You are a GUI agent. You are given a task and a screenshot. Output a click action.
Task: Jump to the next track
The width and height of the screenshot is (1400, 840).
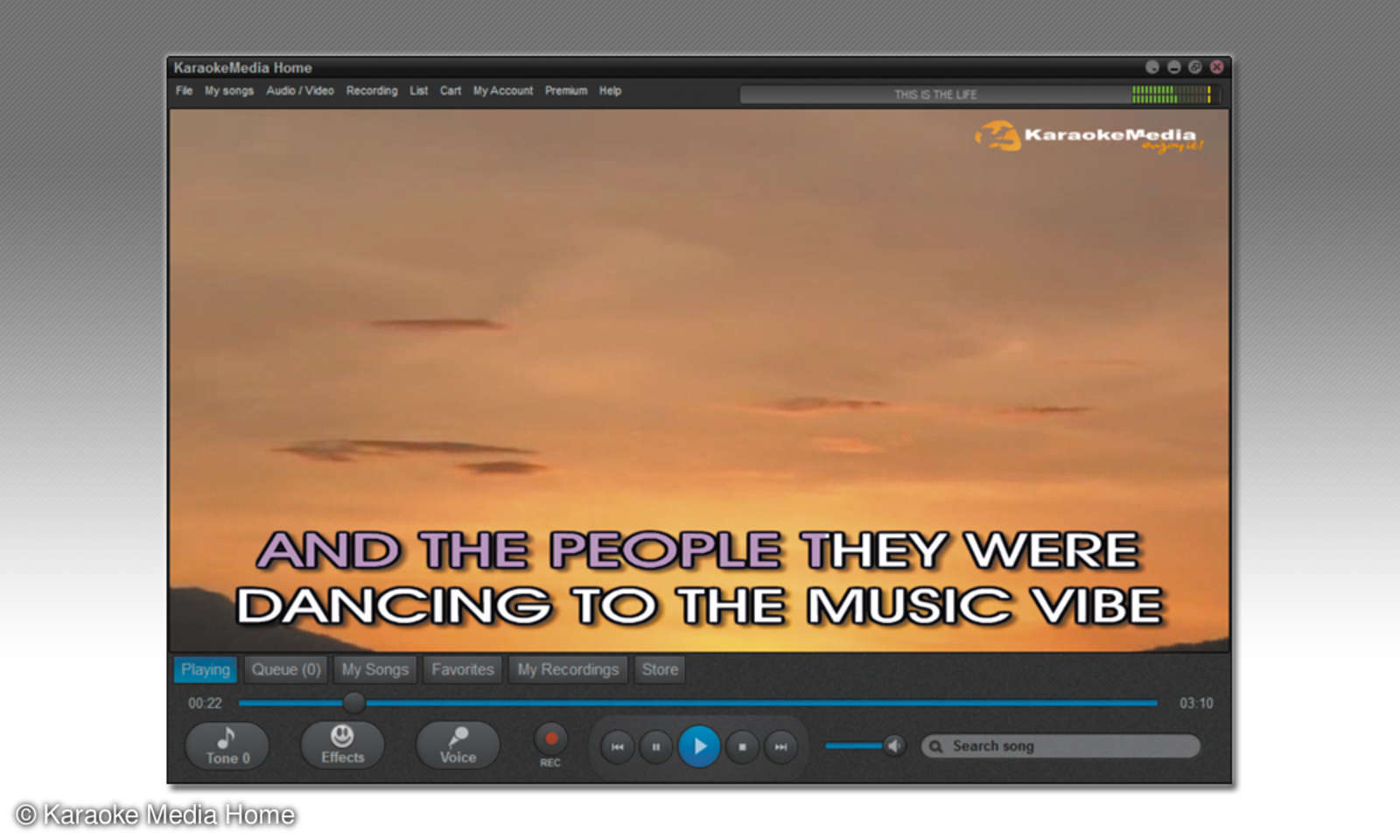click(x=781, y=746)
